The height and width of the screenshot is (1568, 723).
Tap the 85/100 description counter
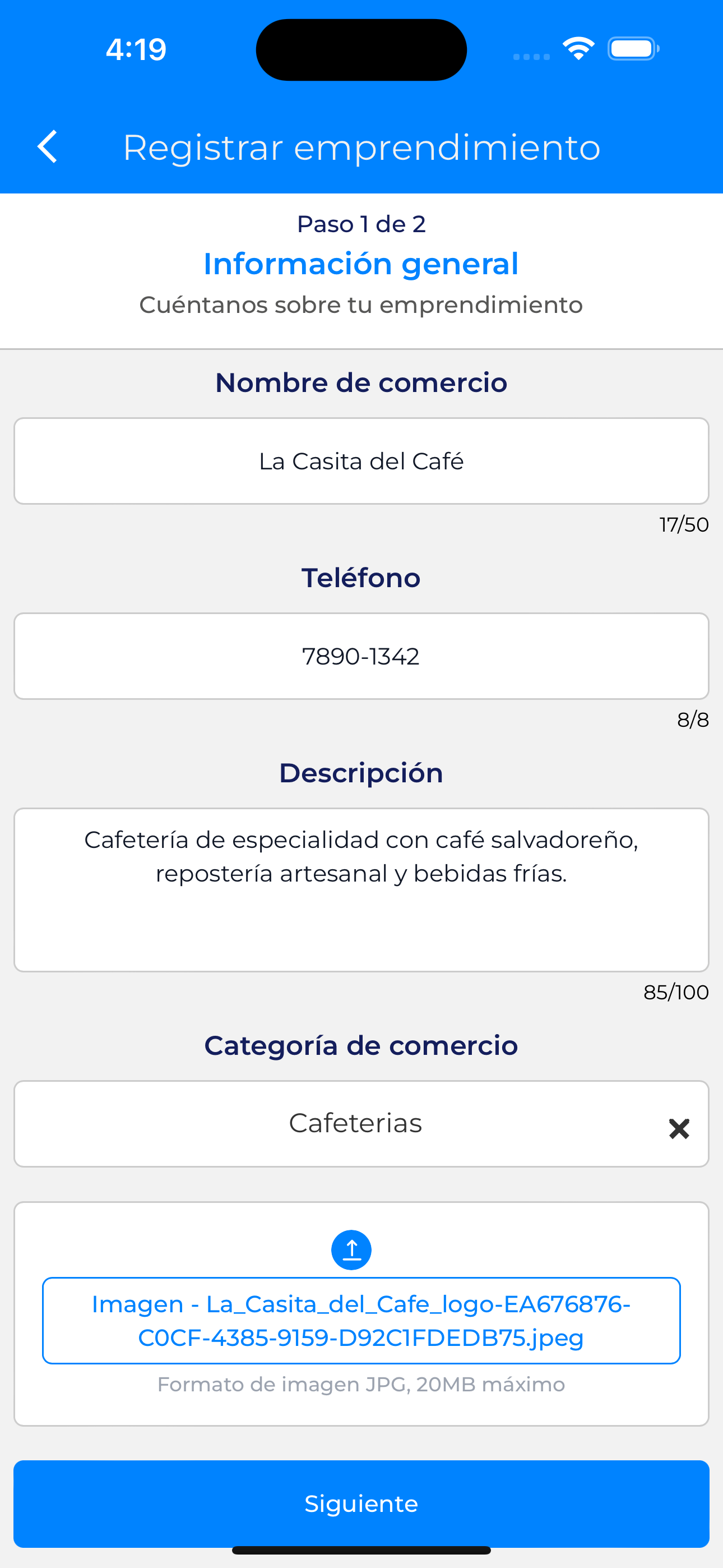pyautogui.click(x=675, y=992)
